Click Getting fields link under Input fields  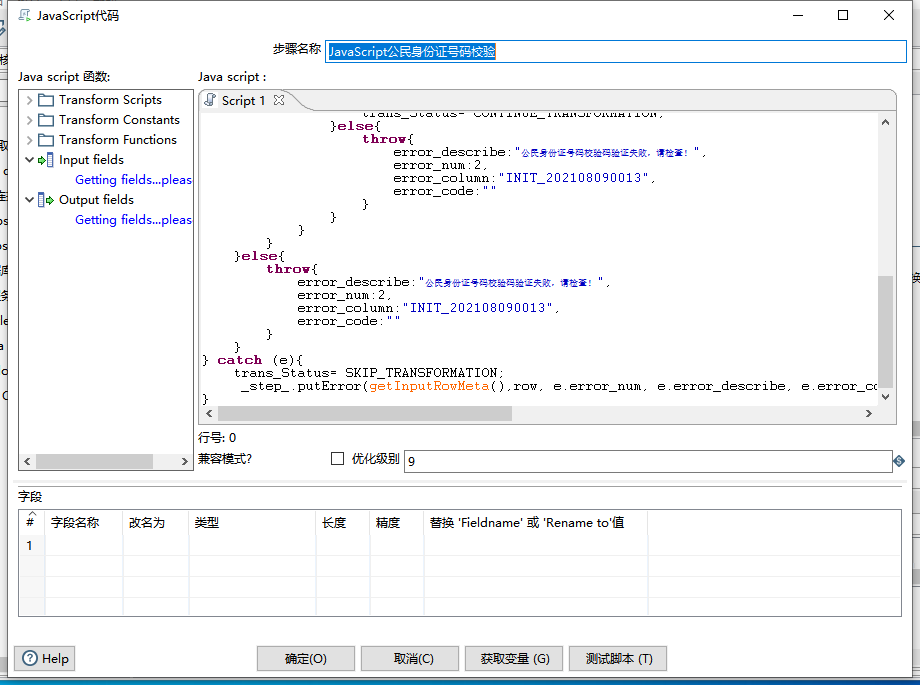click(x=133, y=179)
